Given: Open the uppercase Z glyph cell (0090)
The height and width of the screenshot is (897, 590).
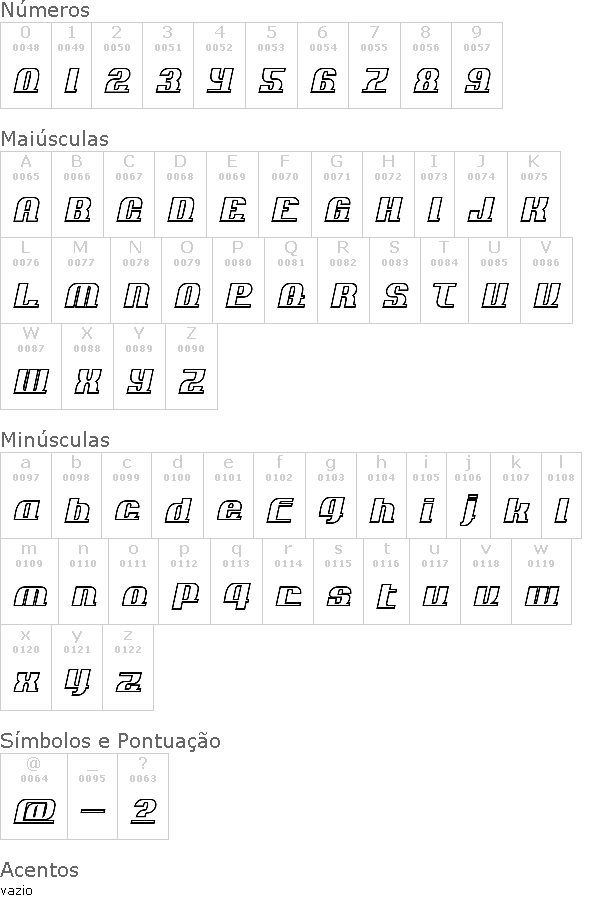Looking at the screenshot, I should (192, 367).
